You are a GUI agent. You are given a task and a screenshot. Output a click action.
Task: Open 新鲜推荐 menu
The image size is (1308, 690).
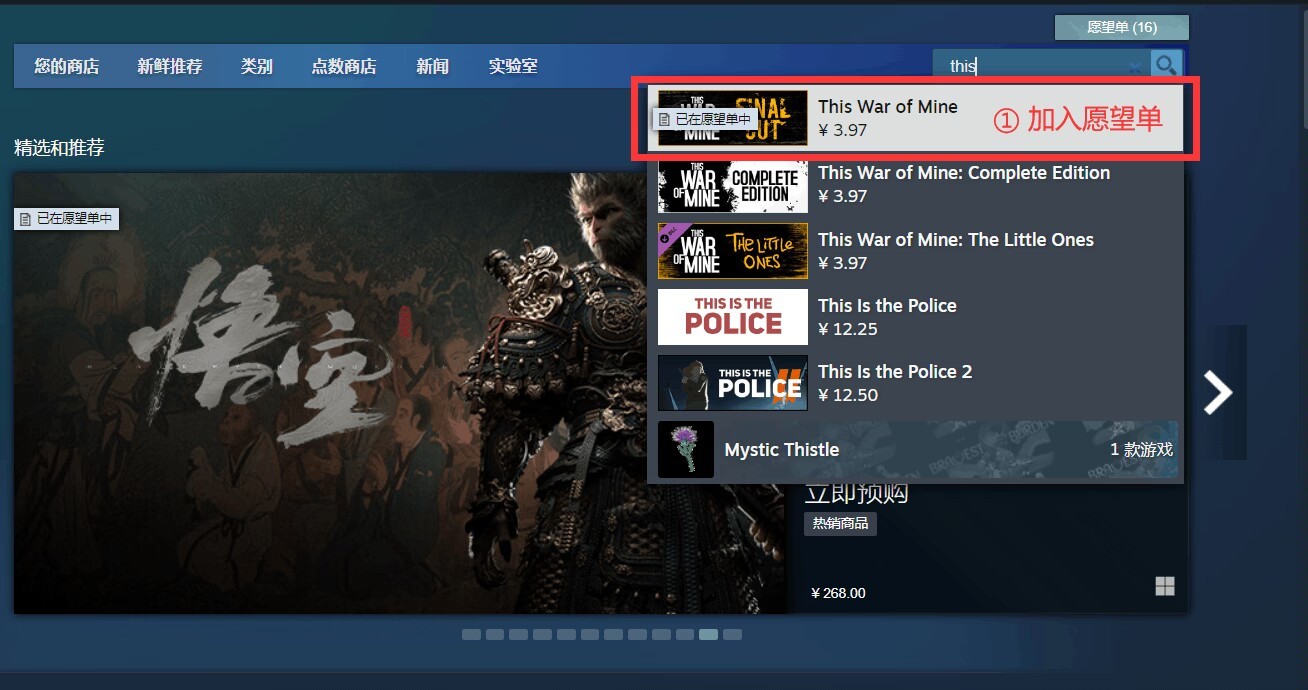click(170, 66)
